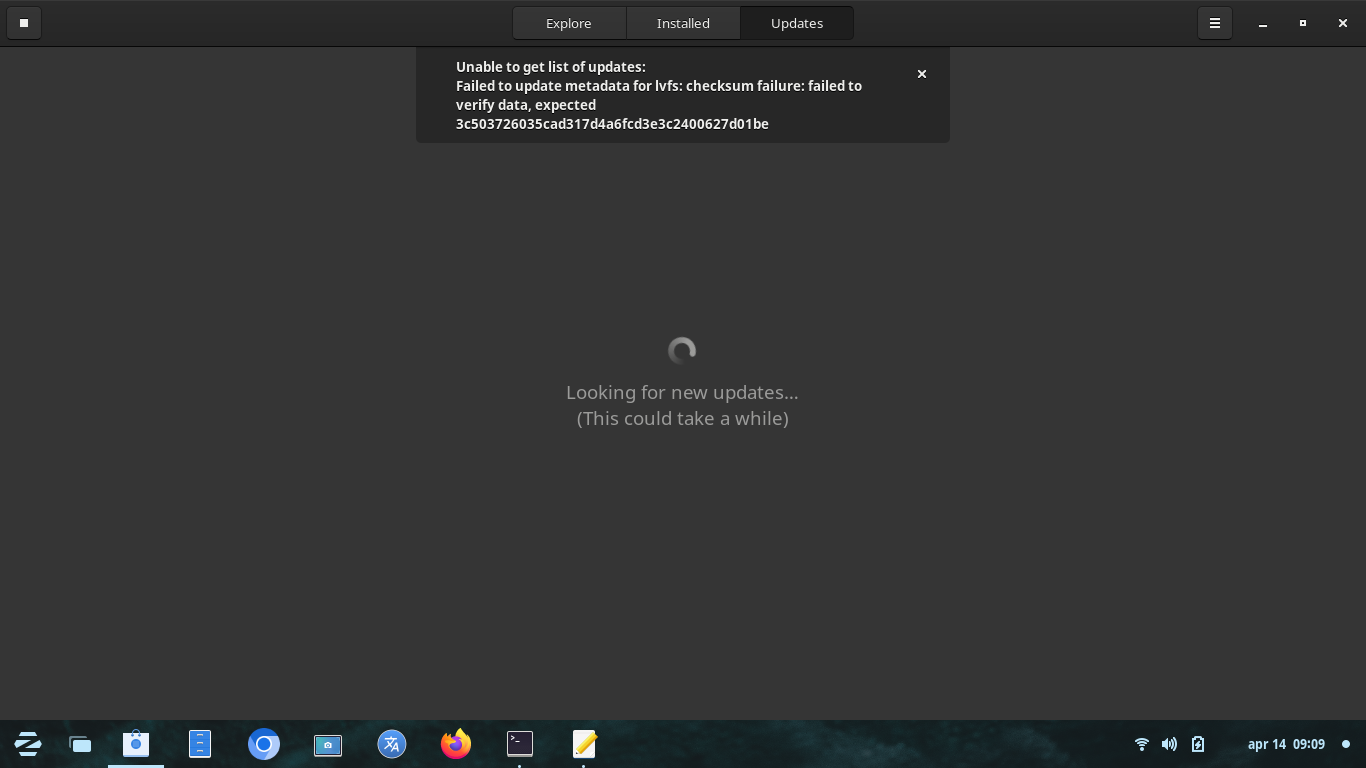Open the text editor notepad icon

[584, 743]
